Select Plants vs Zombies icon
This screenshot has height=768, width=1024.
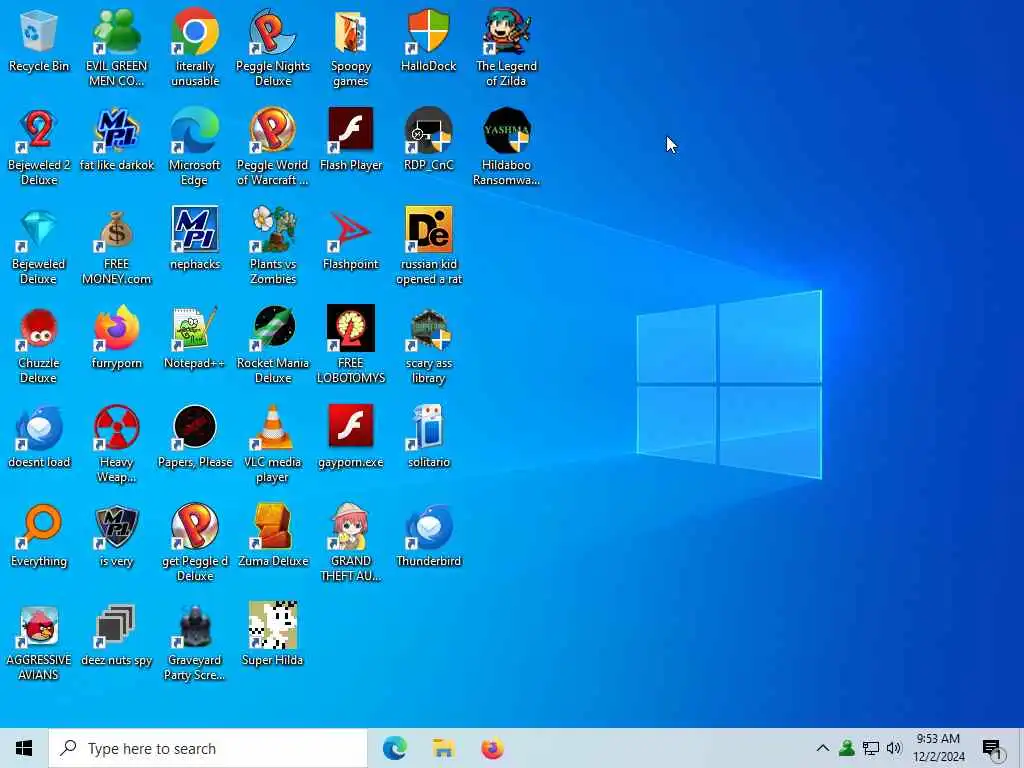click(273, 246)
